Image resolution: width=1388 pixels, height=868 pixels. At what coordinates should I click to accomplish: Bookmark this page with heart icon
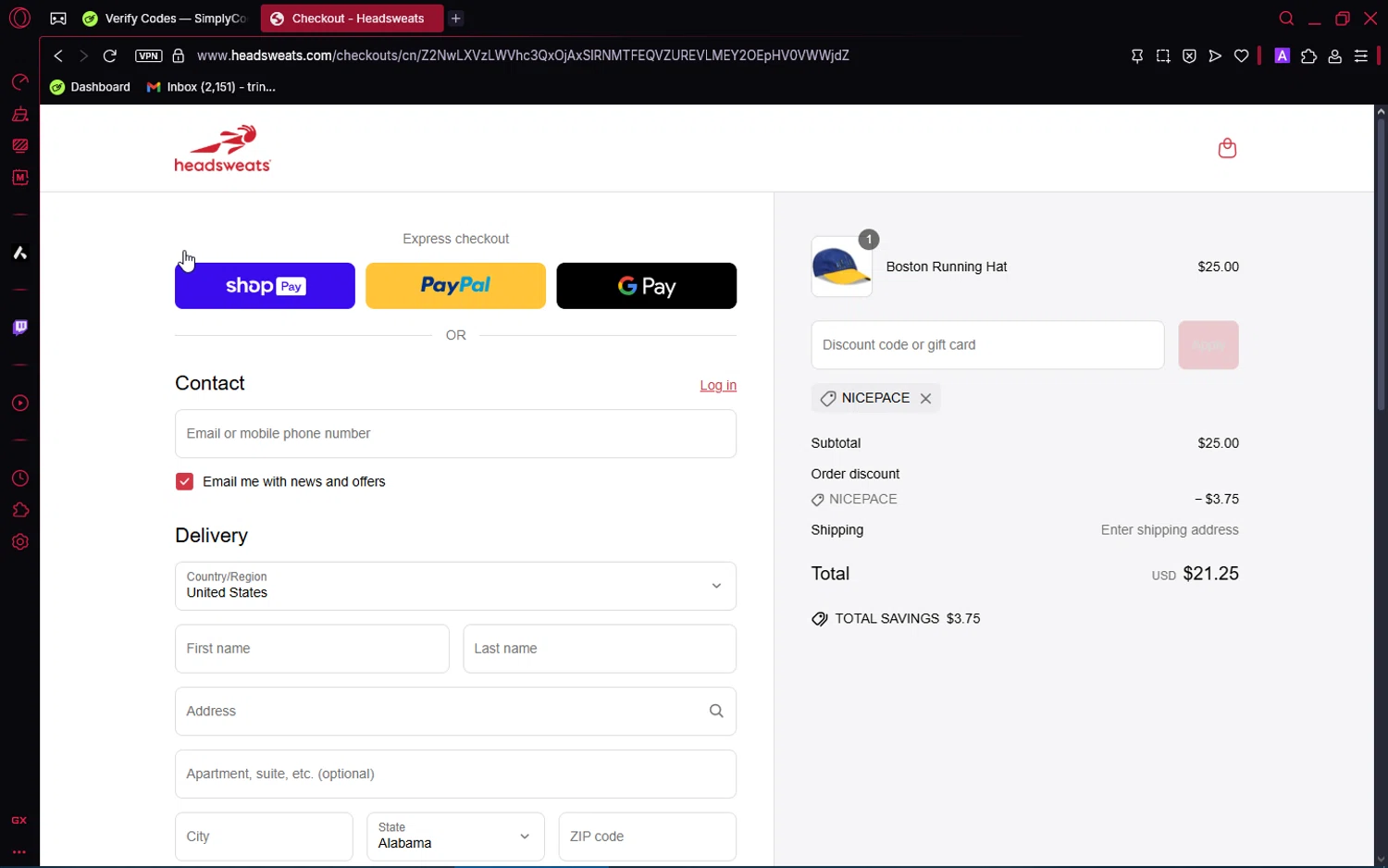pyautogui.click(x=1241, y=56)
